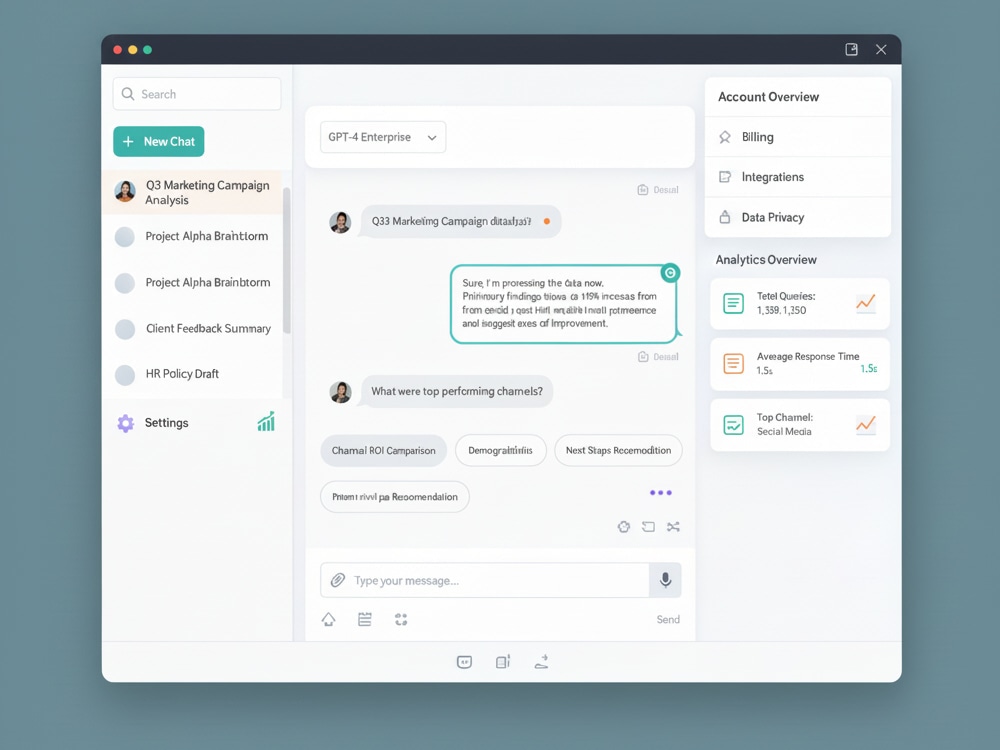This screenshot has height=750, width=1000.
Task: Click the Detail icon above first message
Action: (x=643, y=189)
